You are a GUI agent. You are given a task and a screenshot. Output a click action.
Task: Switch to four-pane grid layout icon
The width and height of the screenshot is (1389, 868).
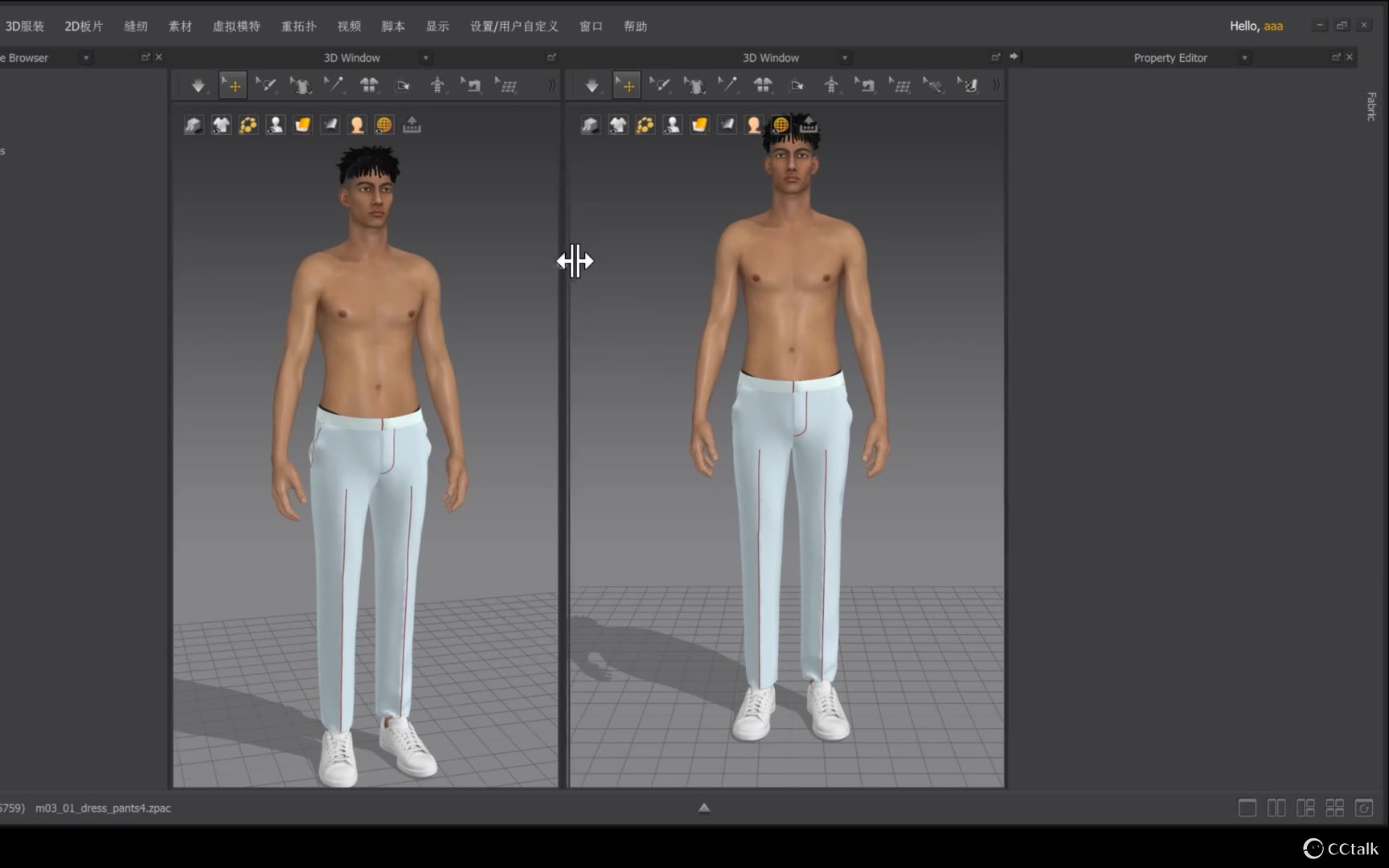point(1335,808)
